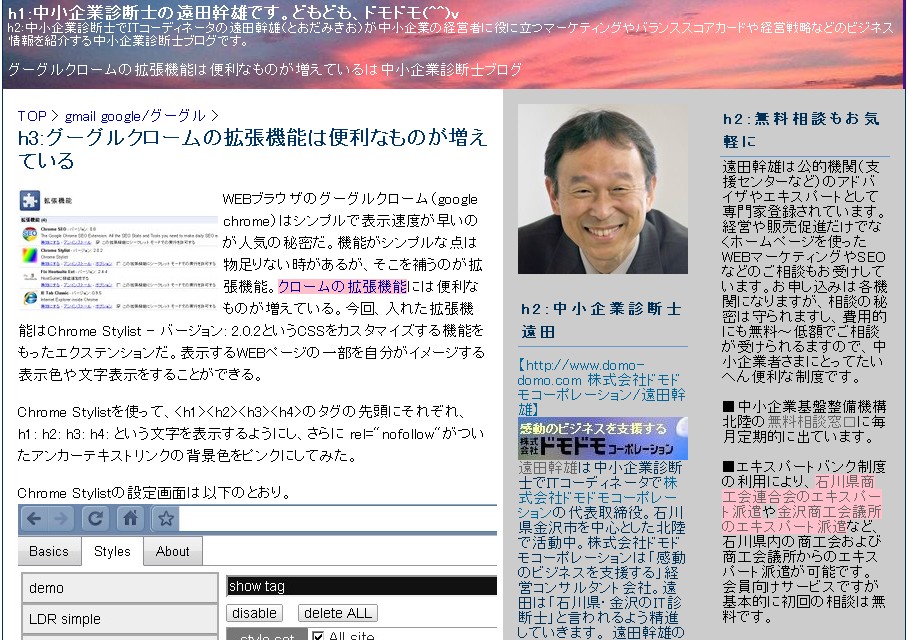Click the extensions screenshot thumbnail in article

(118, 249)
